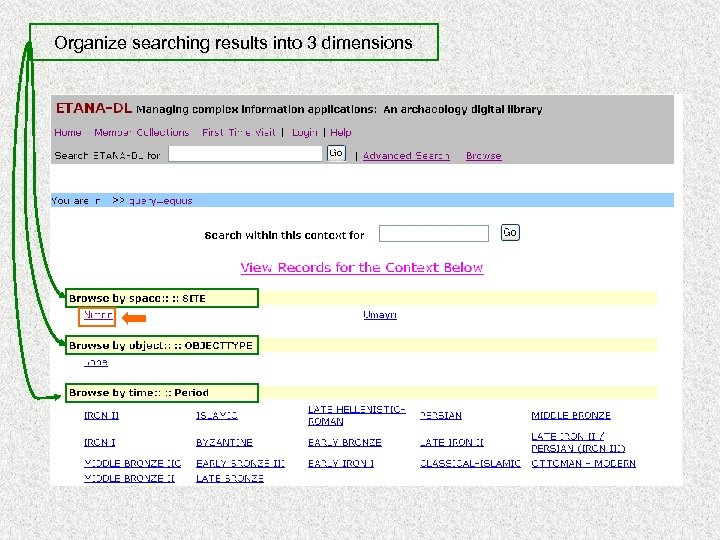Select the PERSIAN period link
This screenshot has height=540, width=720.
click(x=441, y=415)
